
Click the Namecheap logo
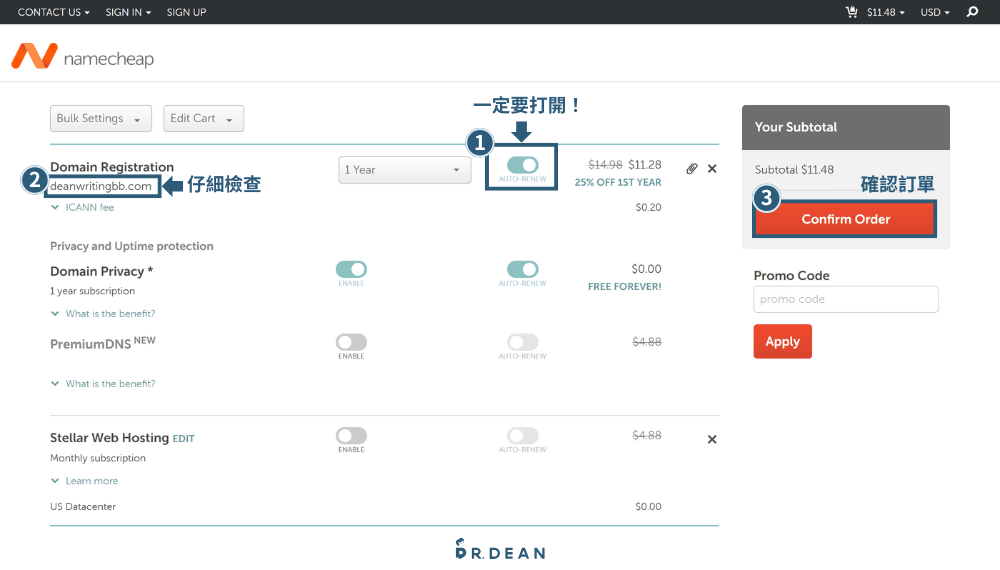point(83,57)
